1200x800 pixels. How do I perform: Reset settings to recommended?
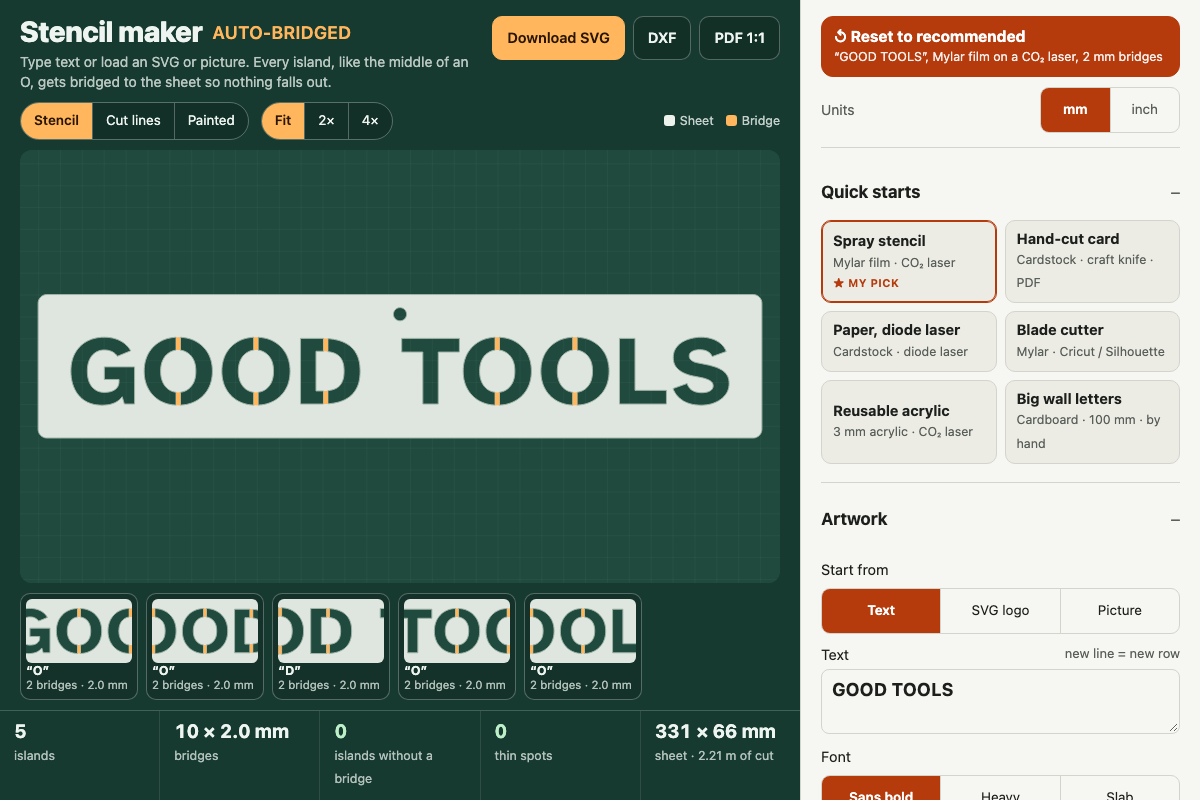(1000, 46)
